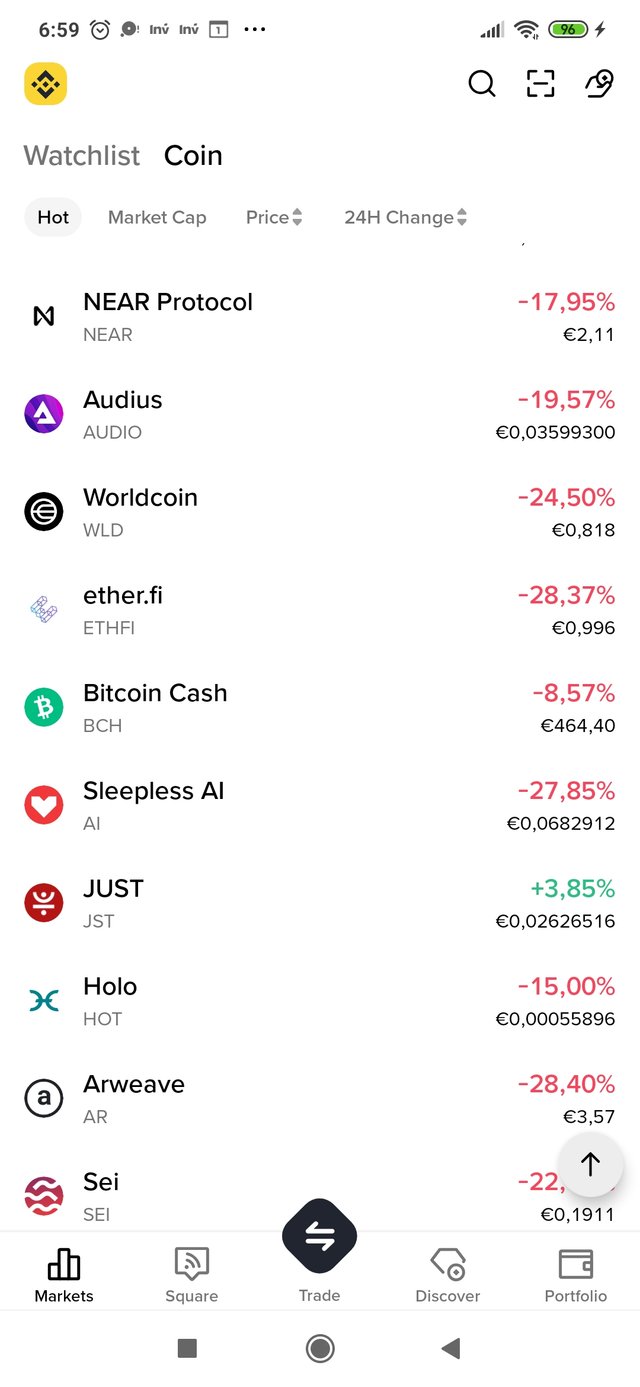This screenshot has width=640, height=1387.
Task: Tap the Worldcoin logo icon
Action: (x=44, y=512)
